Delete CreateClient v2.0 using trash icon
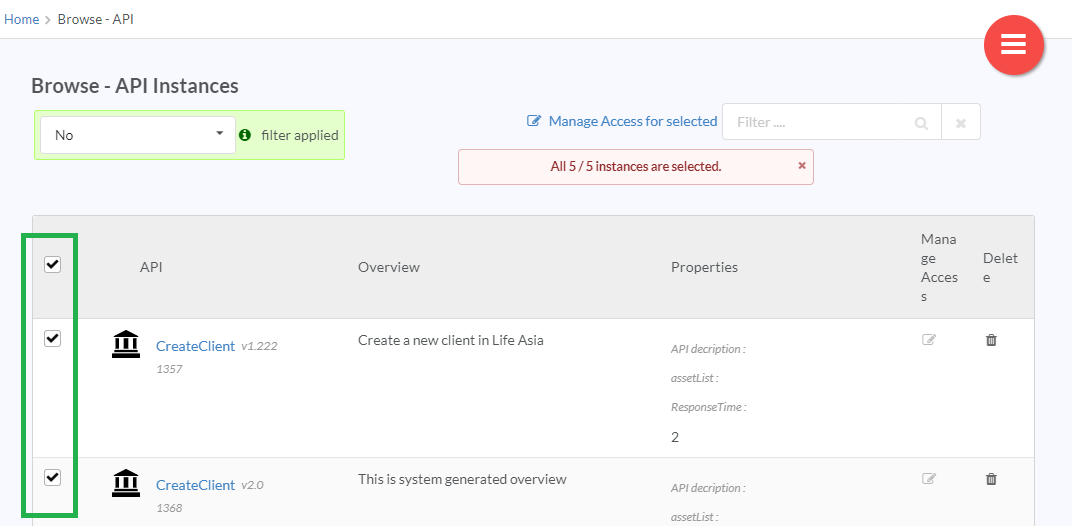 pyautogui.click(x=991, y=479)
